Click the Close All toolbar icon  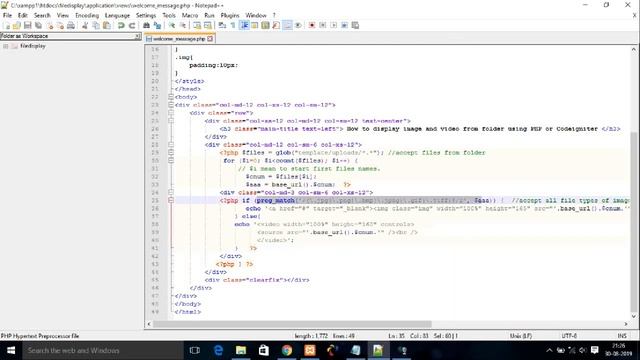[60, 25]
